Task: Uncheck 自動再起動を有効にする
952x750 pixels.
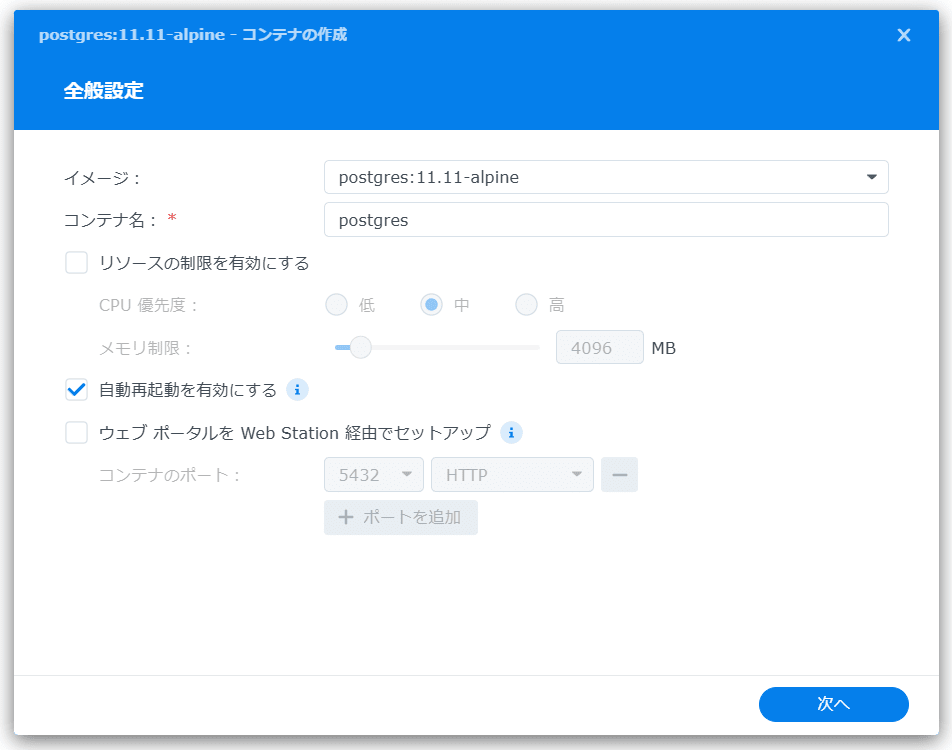Action: (76, 390)
